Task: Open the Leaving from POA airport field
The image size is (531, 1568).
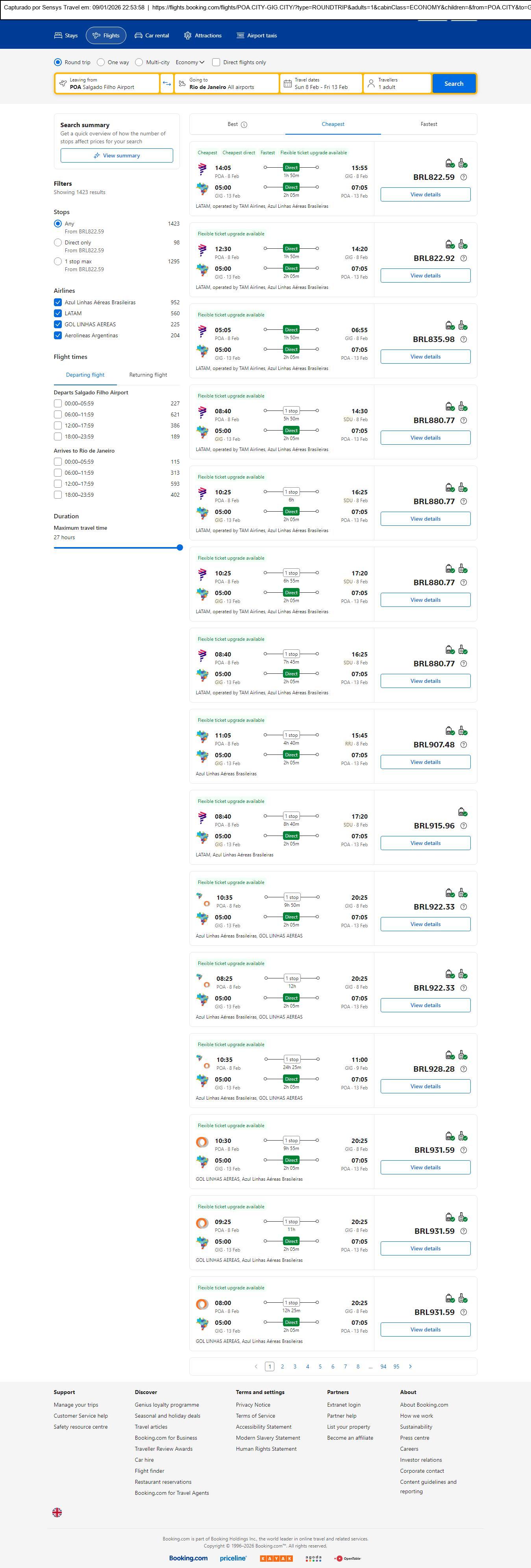Action: tap(107, 83)
